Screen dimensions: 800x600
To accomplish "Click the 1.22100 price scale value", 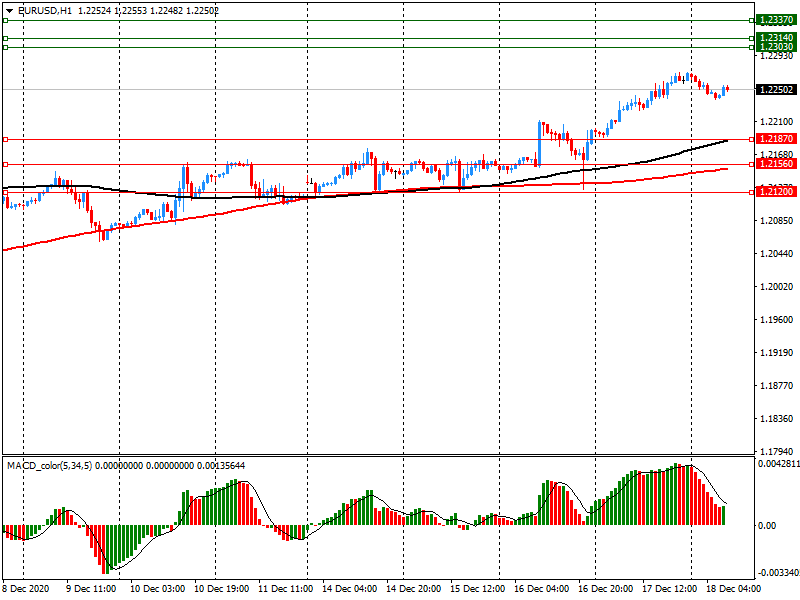I will [x=777, y=122].
